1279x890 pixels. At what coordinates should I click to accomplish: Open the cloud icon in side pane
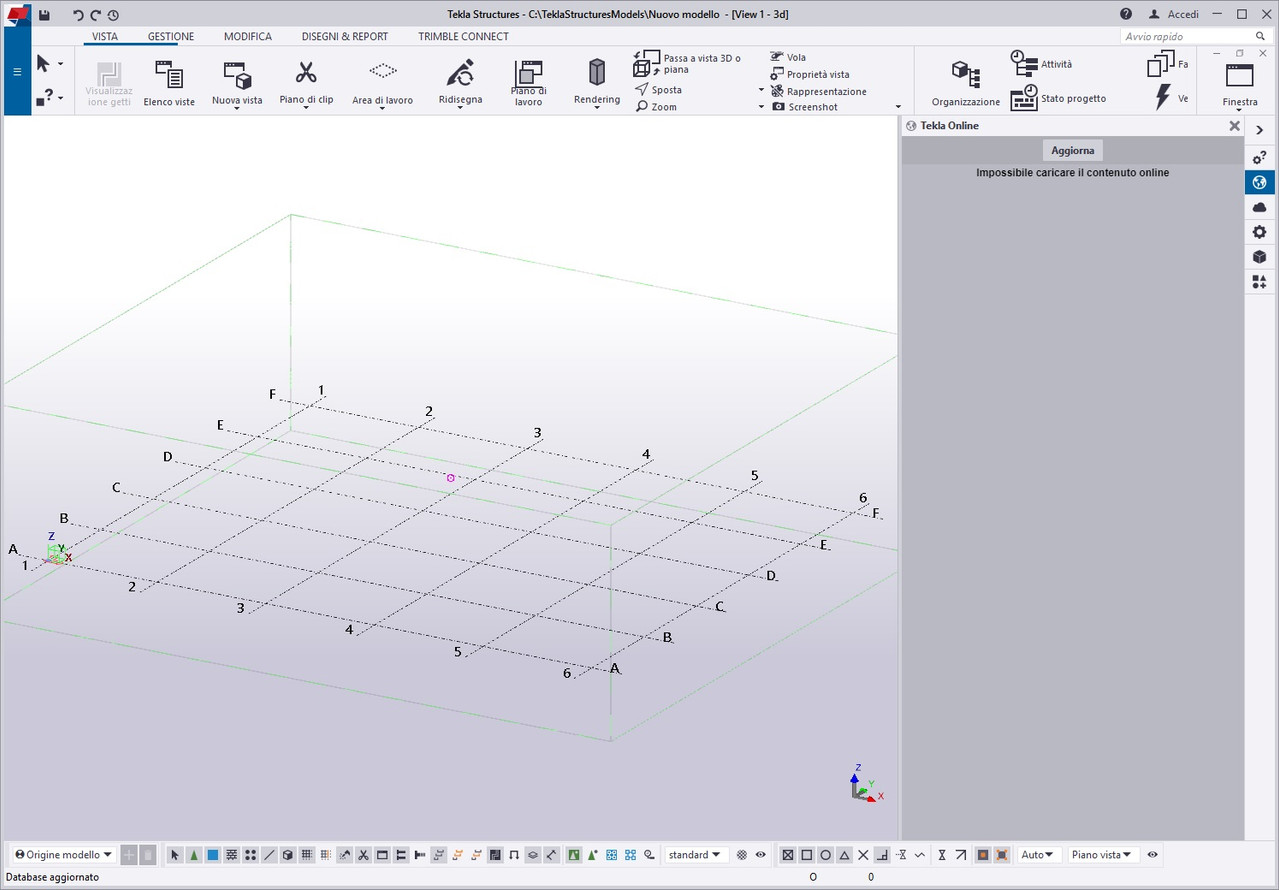(x=1260, y=207)
